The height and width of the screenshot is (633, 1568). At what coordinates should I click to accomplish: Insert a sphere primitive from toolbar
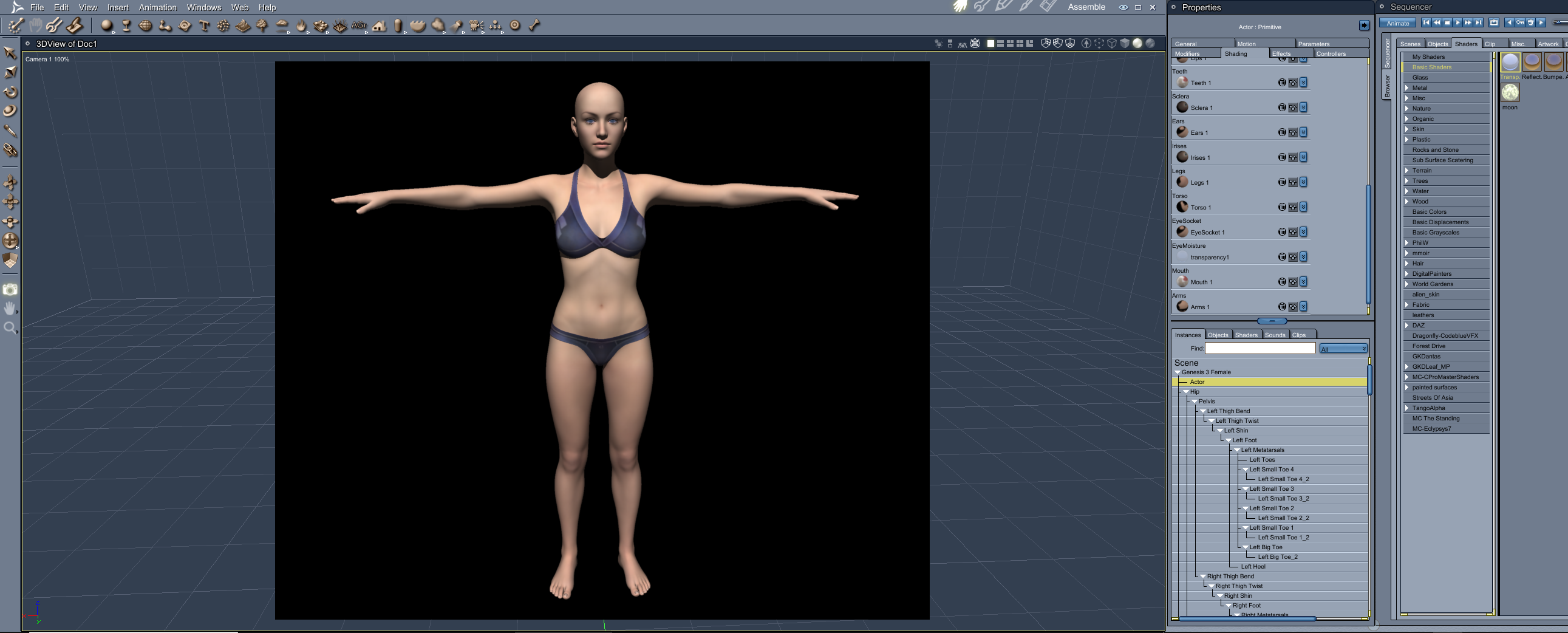click(x=106, y=26)
